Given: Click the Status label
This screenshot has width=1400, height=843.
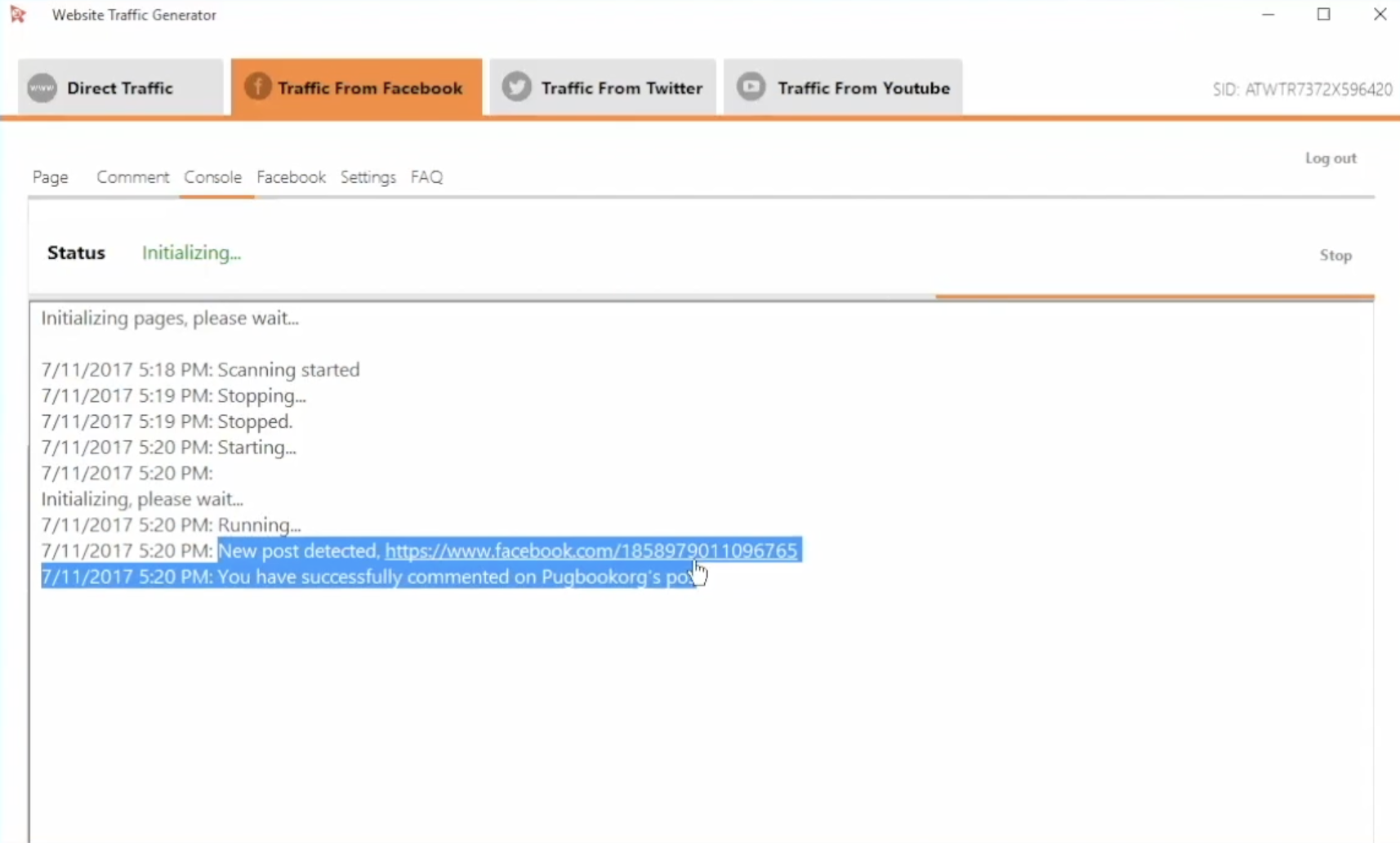Looking at the screenshot, I should click(x=76, y=253).
